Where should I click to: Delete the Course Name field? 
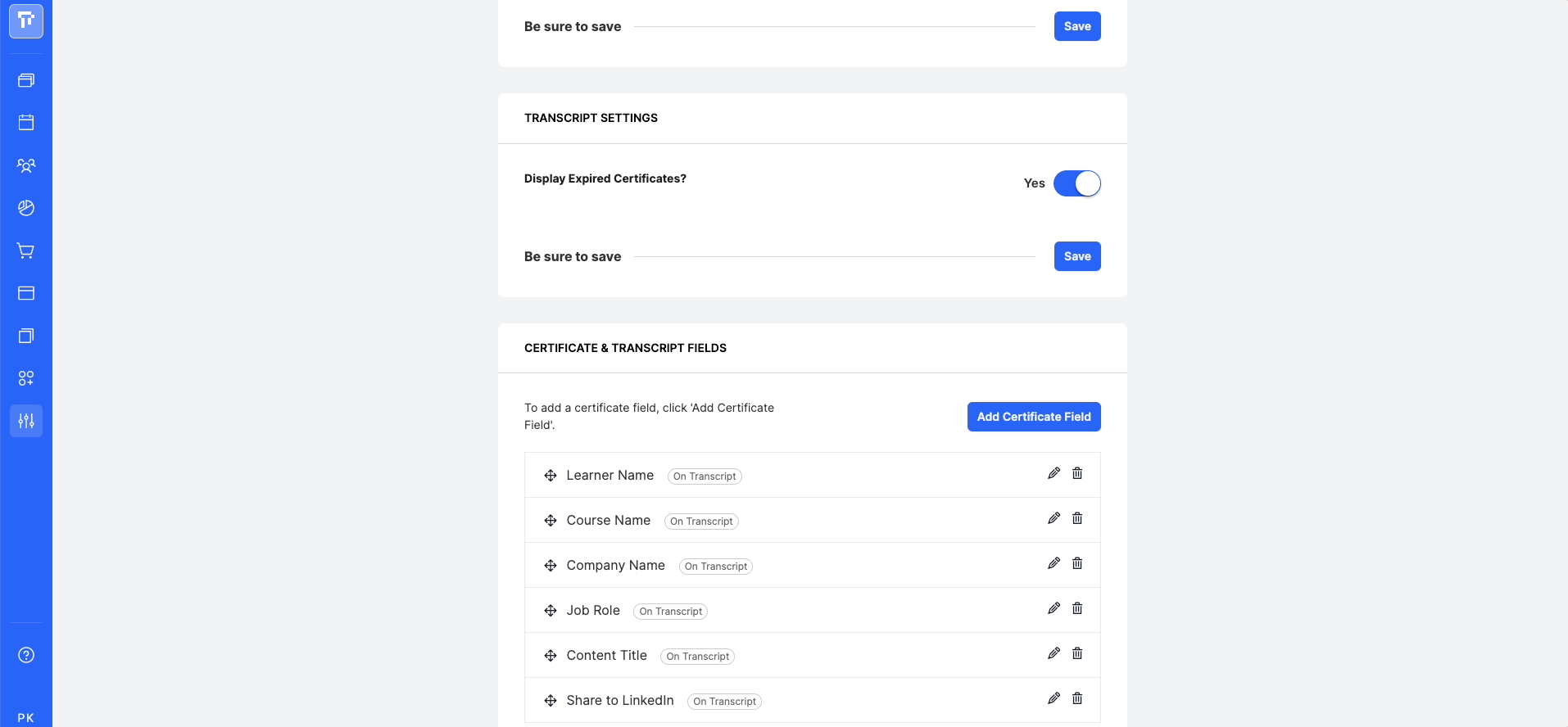[1077, 518]
